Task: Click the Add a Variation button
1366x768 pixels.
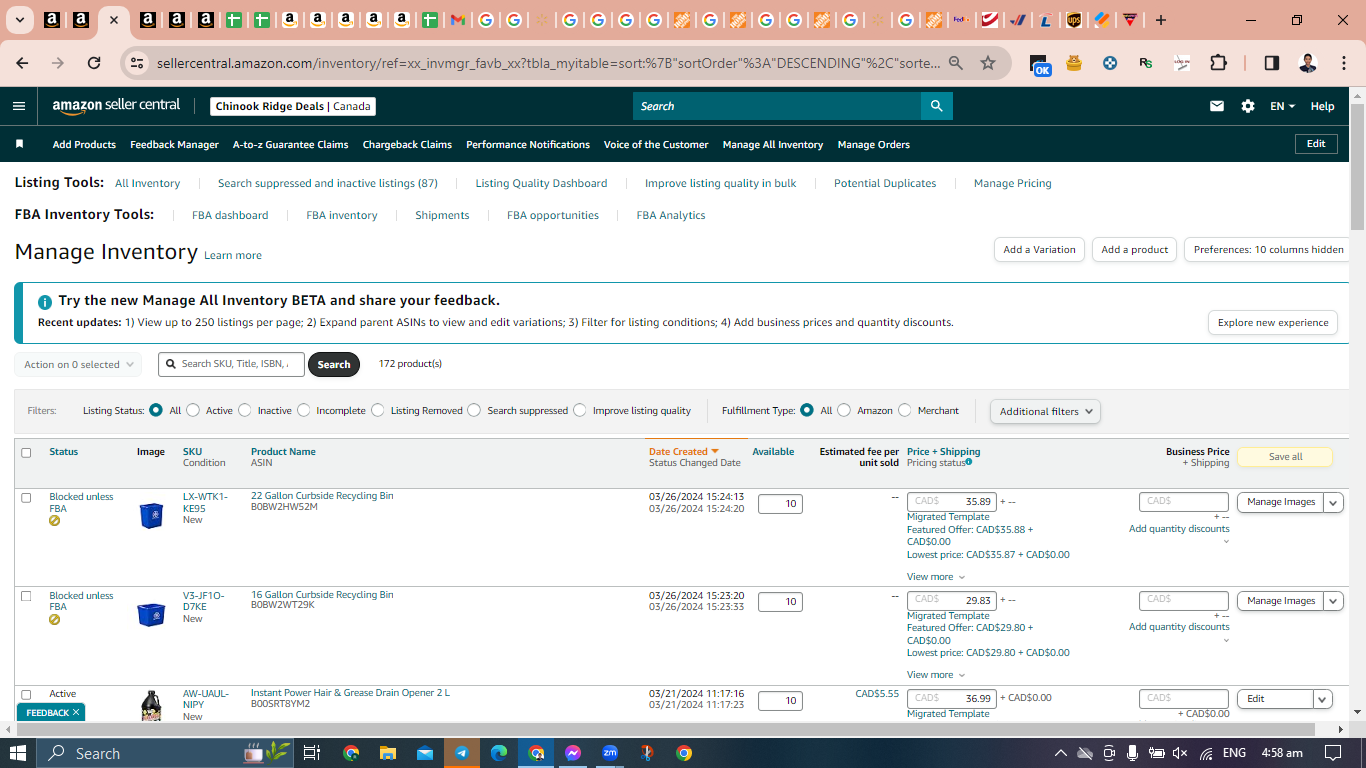Action: (1040, 250)
